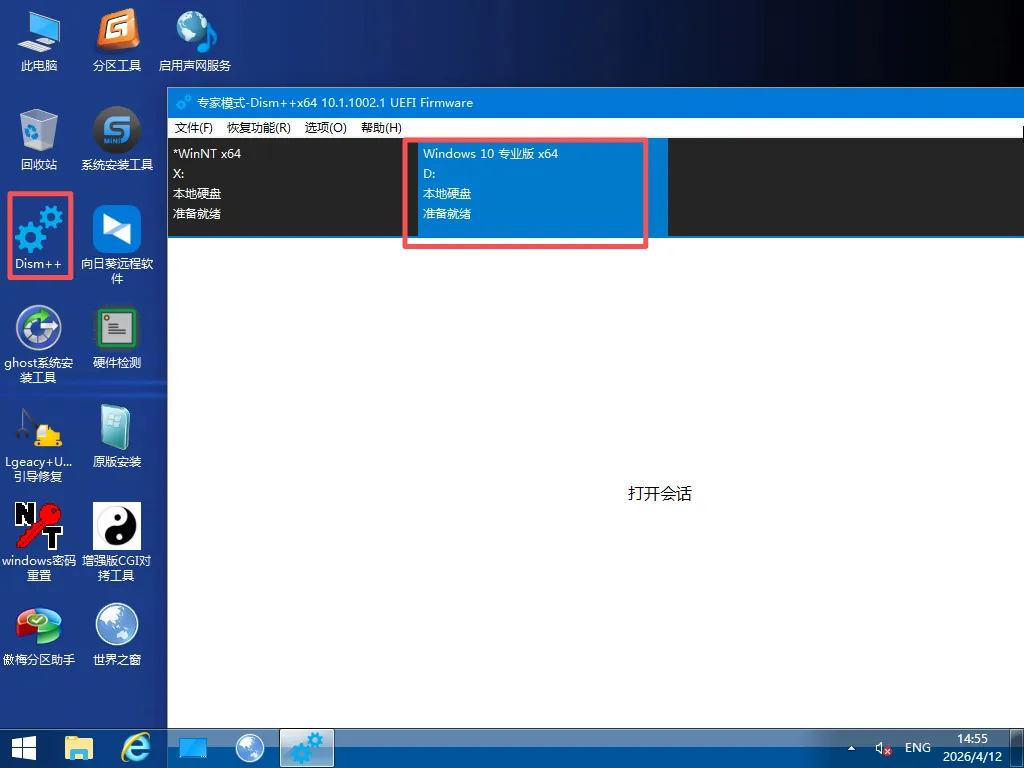The height and width of the screenshot is (768, 1024).
Task: Open the 硬件检测 desktop icon
Action: pyautogui.click(x=117, y=338)
